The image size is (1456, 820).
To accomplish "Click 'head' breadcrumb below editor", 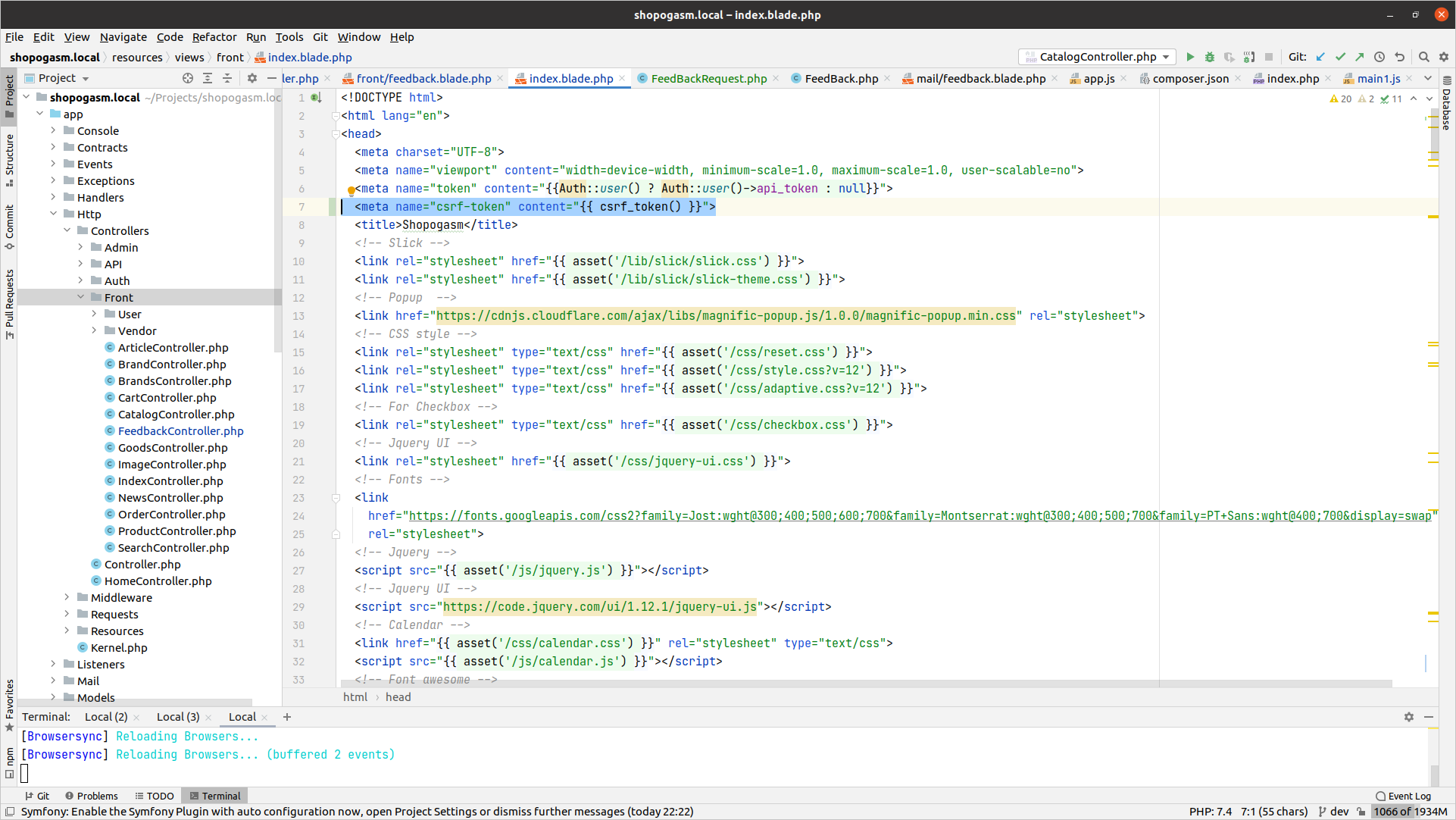I will [x=398, y=697].
